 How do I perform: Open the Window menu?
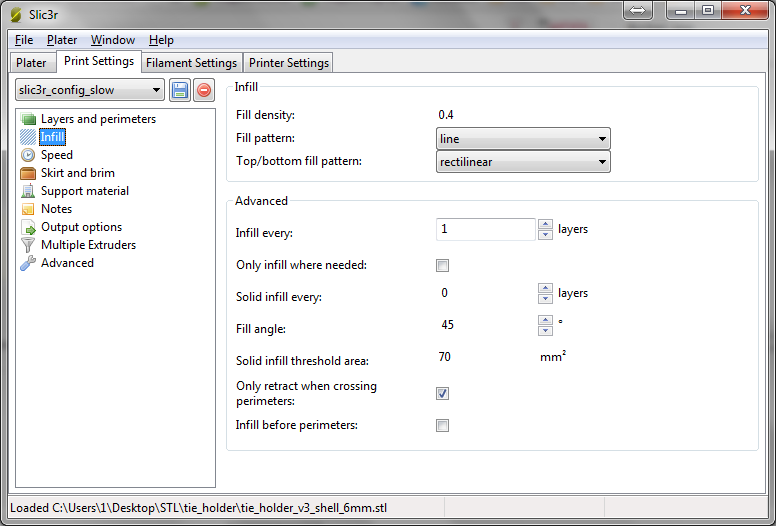(x=113, y=40)
